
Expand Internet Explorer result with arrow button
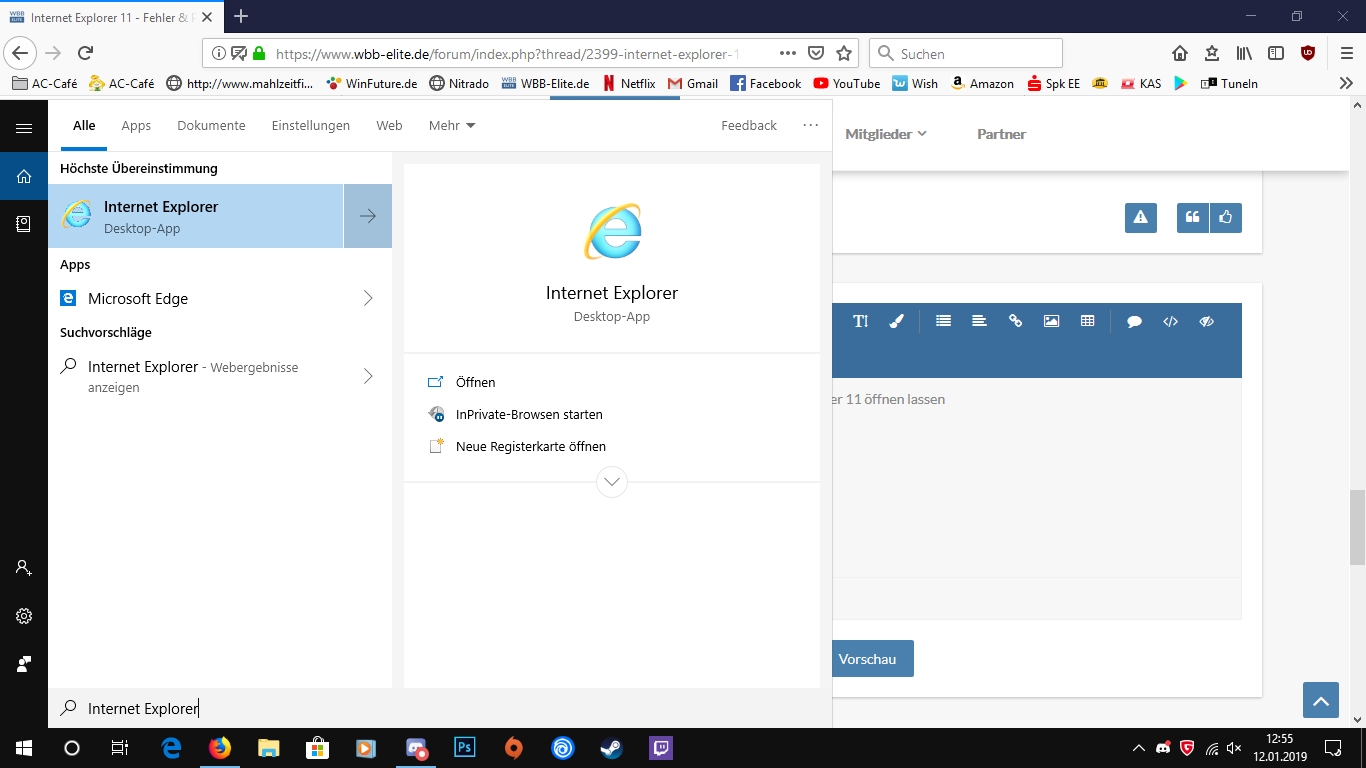pyautogui.click(x=368, y=216)
